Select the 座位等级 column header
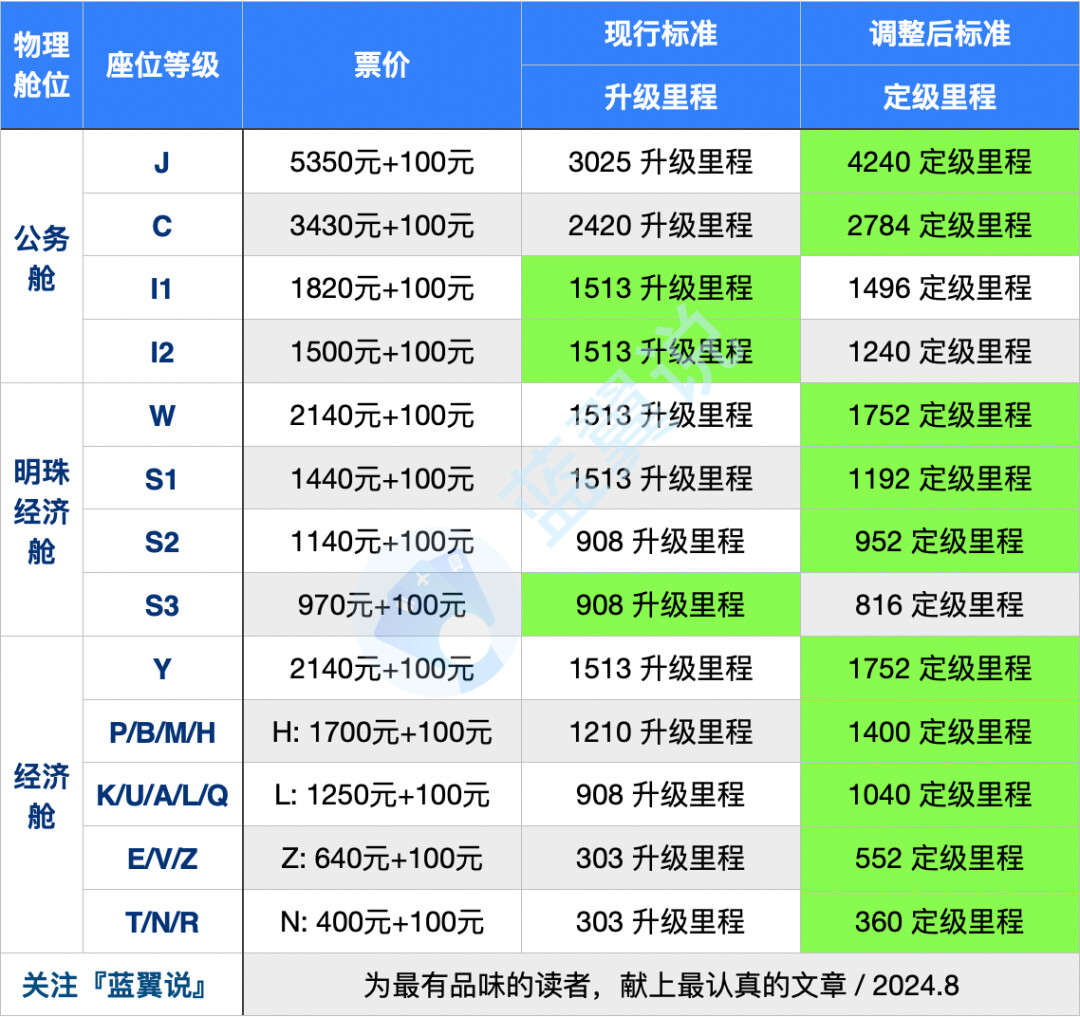 tap(162, 65)
